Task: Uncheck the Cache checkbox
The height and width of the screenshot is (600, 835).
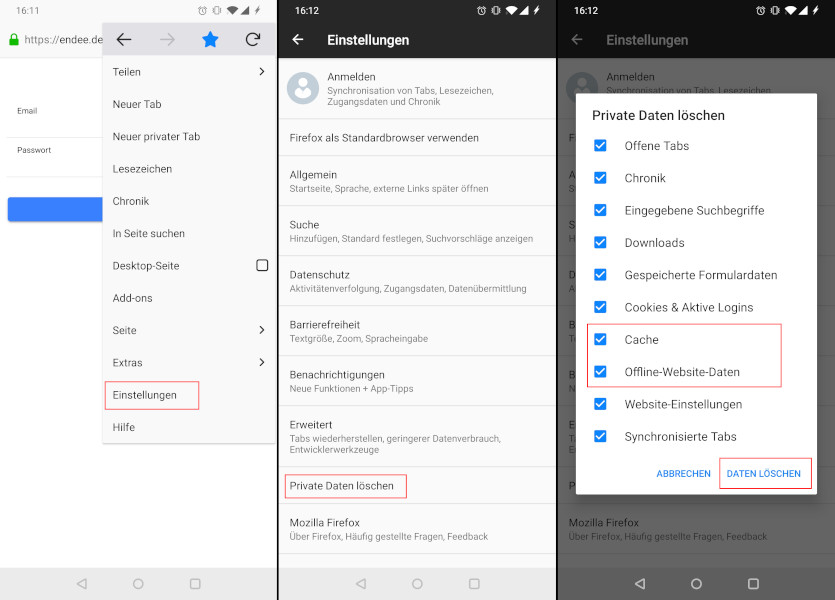Action: [600, 339]
